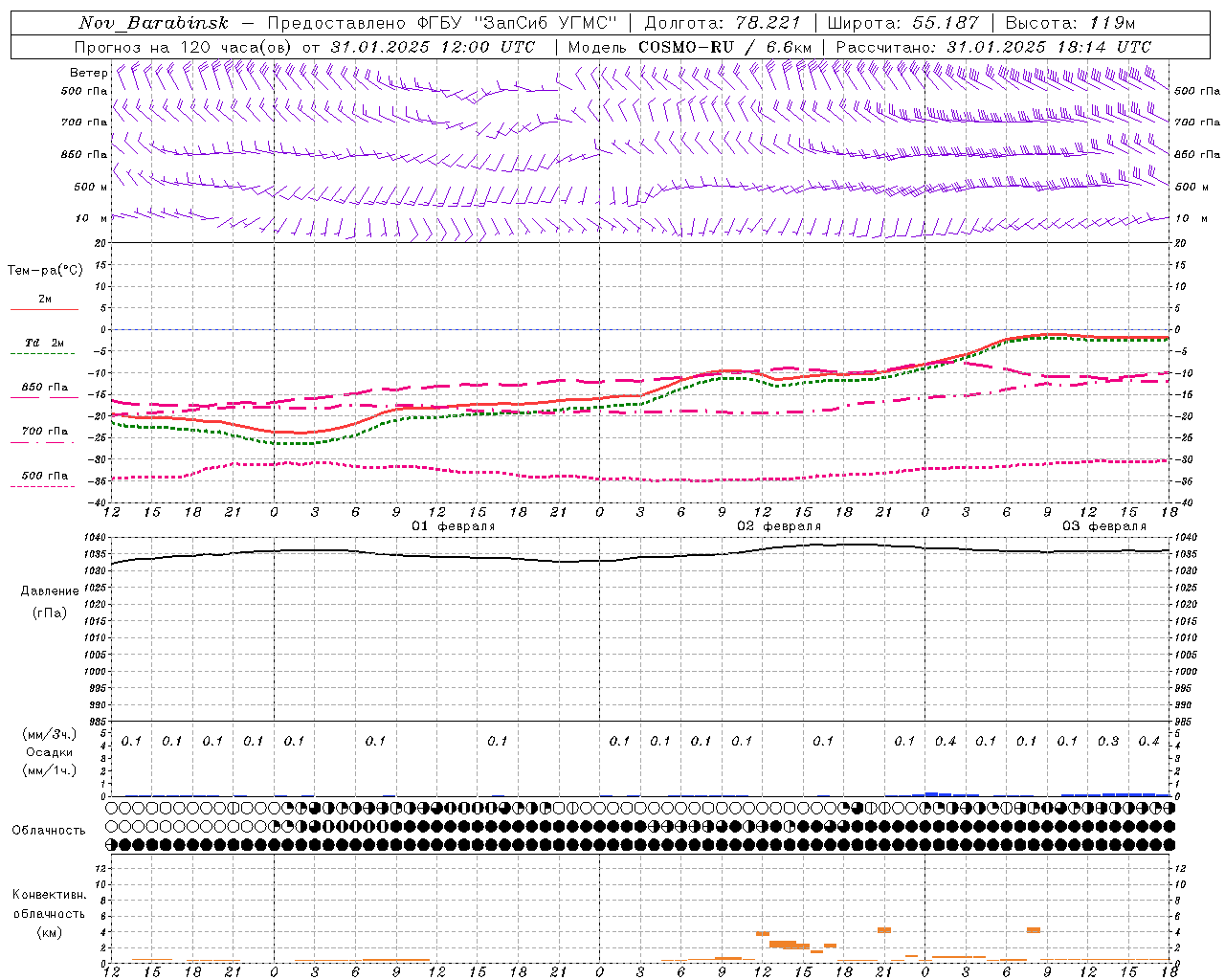Select the "(мм/3ч.)" unit label
Image resolution: width=1225 pixels, height=980 pixels.
click(x=49, y=734)
